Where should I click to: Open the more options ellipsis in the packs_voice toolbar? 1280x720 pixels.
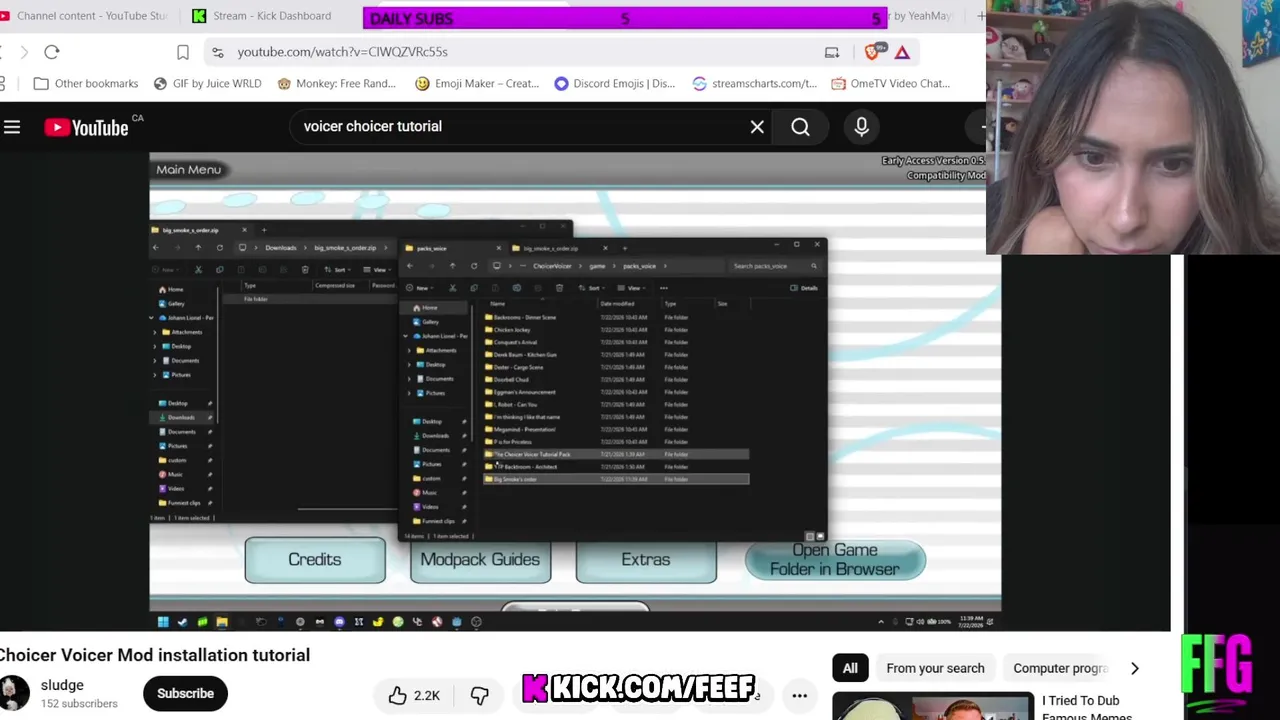[x=663, y=288]
